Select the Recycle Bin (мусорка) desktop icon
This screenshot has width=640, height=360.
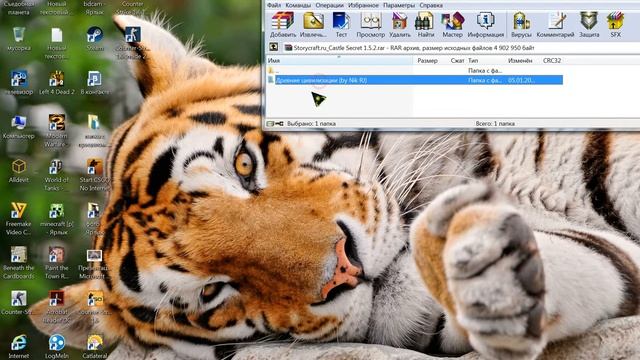19,39
